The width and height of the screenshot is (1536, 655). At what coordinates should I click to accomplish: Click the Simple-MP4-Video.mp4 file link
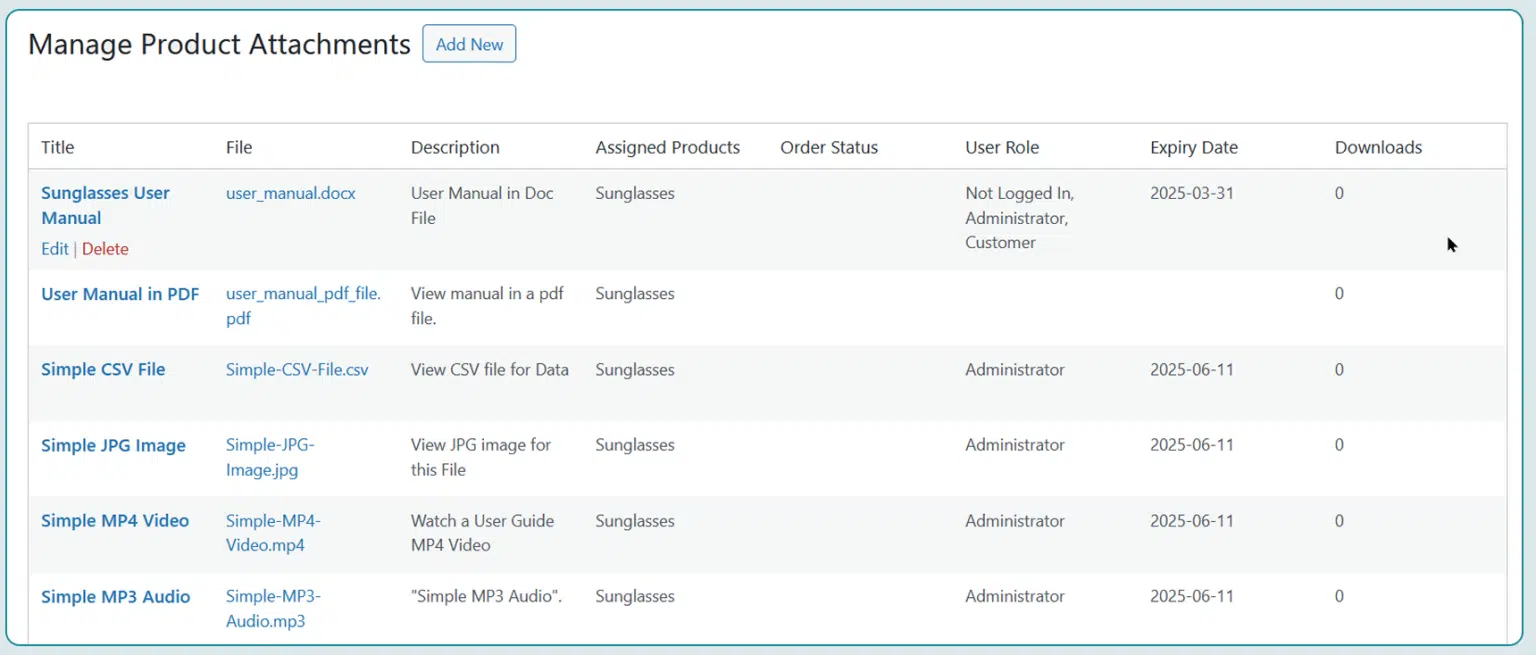click(x=273, y=533)
